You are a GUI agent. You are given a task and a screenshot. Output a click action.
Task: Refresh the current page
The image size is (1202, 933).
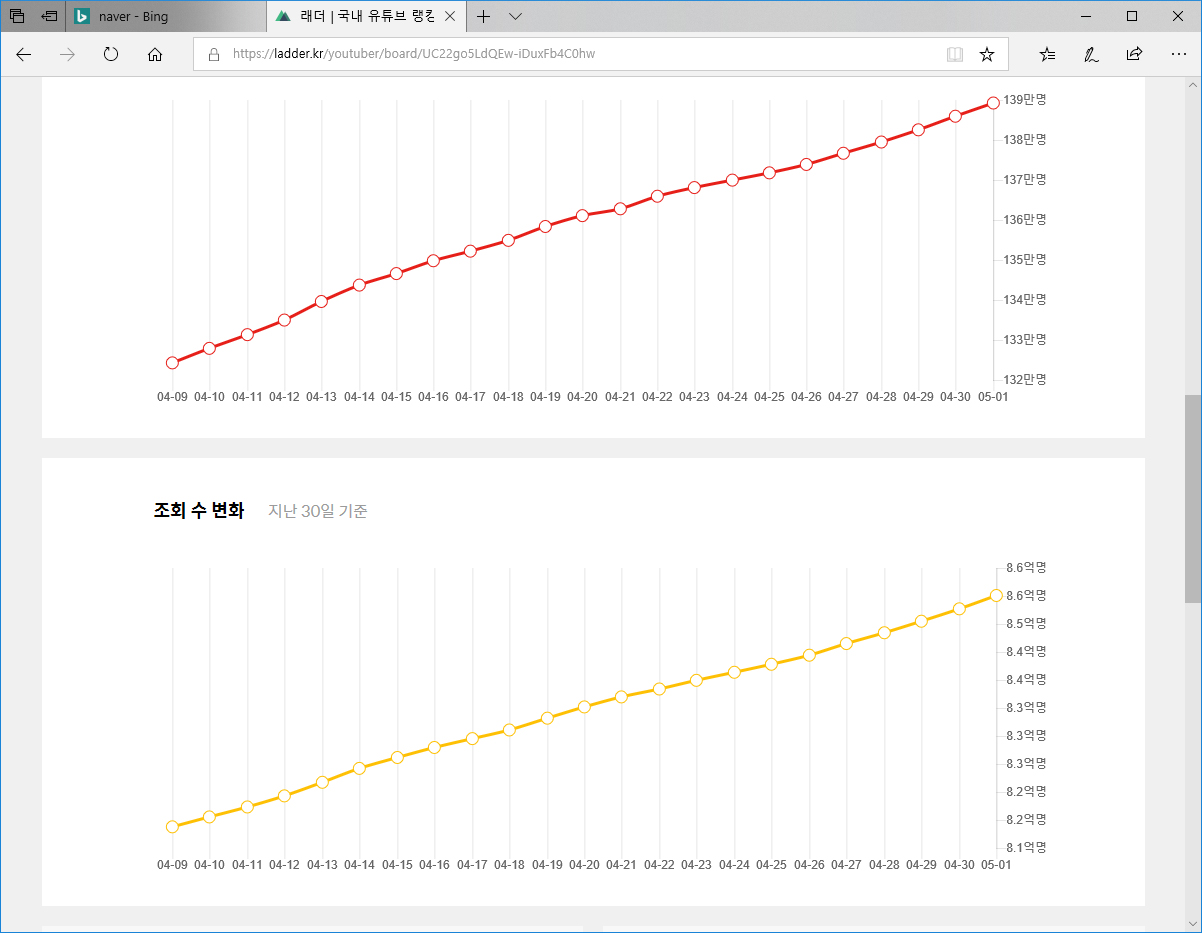coord(111,54)
